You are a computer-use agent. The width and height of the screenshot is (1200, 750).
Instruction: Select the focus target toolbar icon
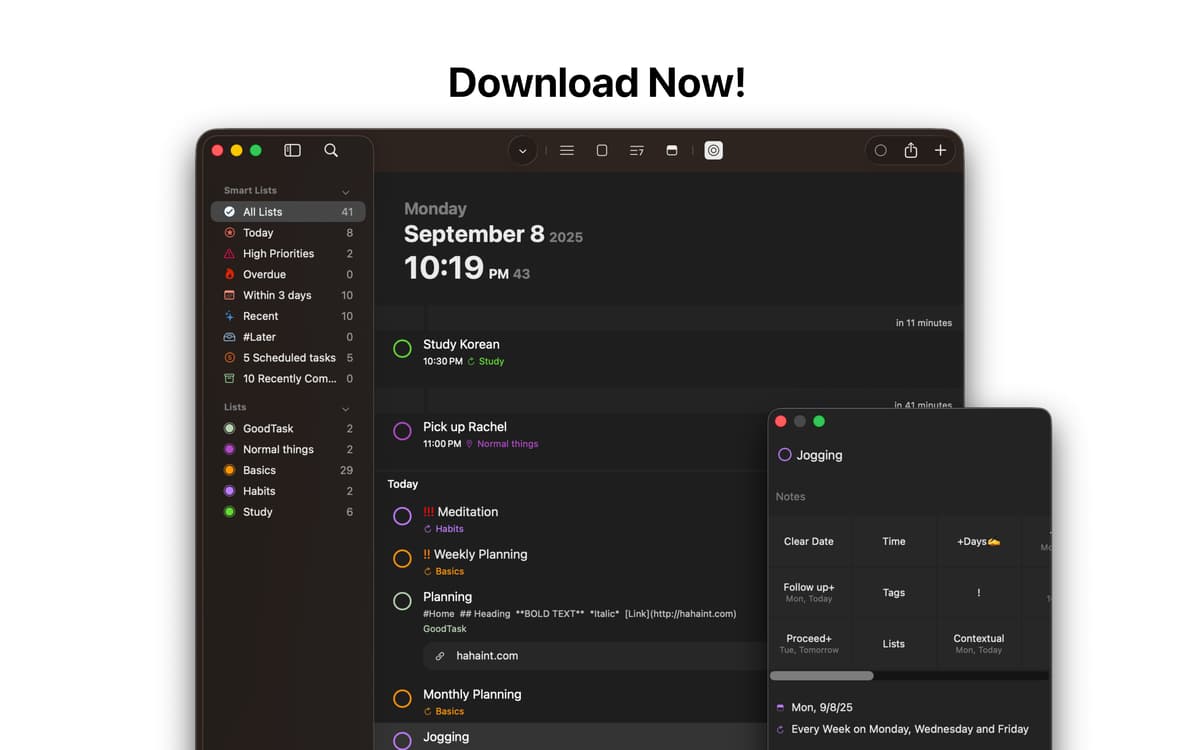713,150
